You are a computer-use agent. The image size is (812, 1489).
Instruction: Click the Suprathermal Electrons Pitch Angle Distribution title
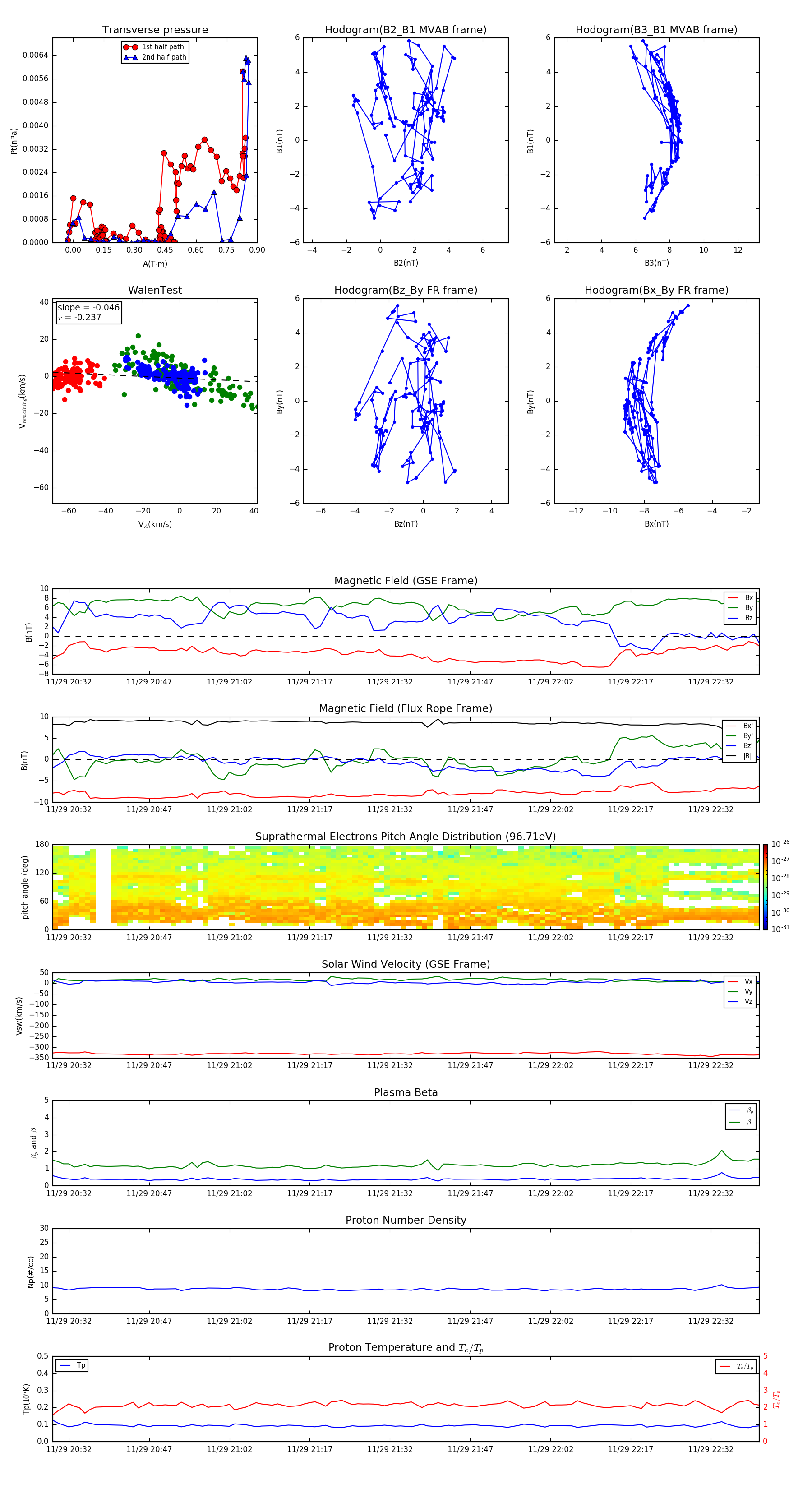pyautogui.click(x=406, y=837)
